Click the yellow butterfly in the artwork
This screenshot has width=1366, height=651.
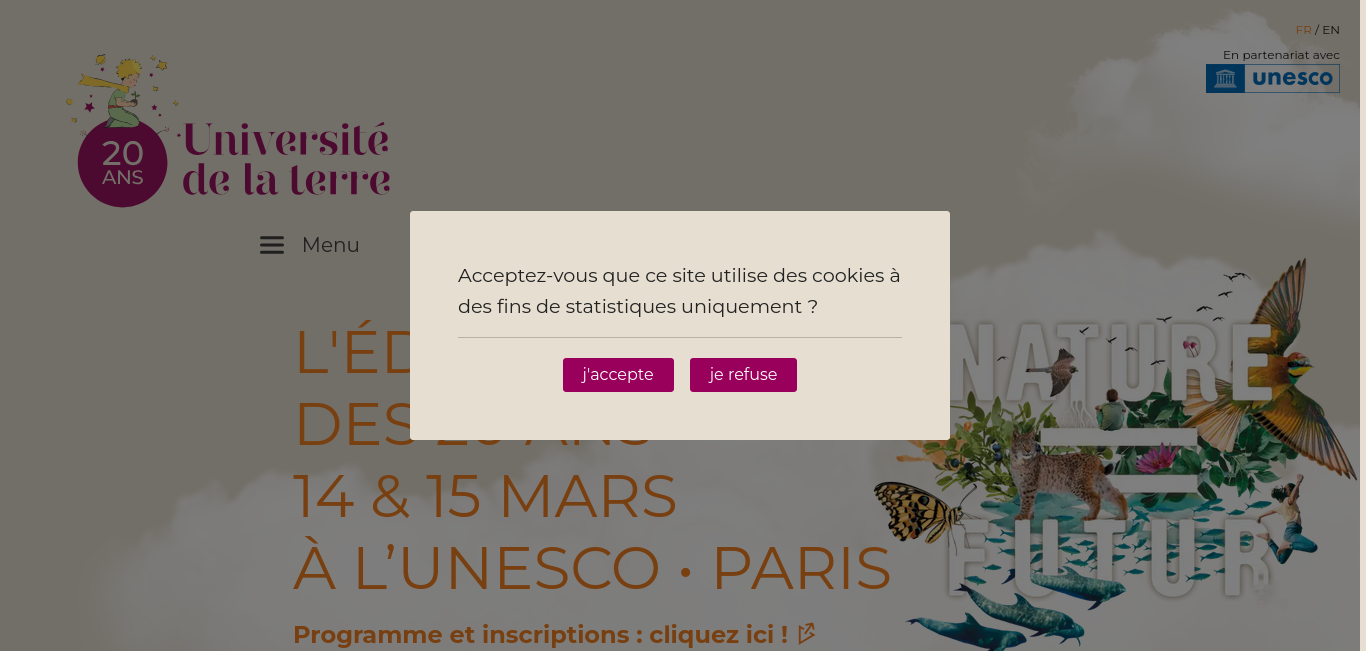click(x=918, y=509)
